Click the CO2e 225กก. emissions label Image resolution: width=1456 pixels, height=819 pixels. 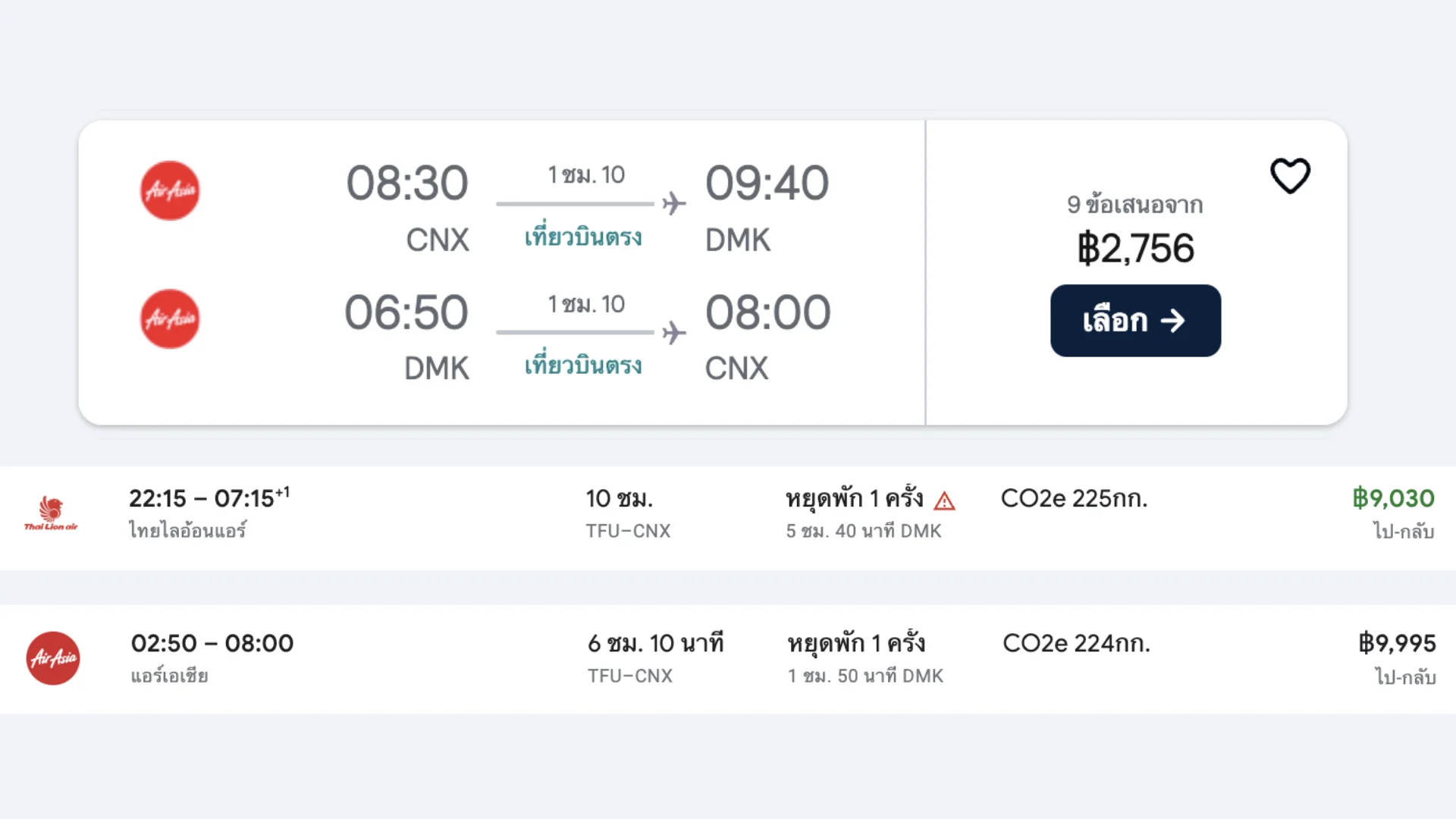pos(1074,498)
